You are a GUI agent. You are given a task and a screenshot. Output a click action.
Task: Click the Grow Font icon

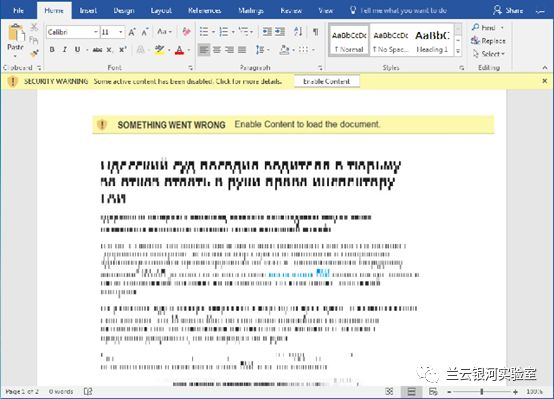(x=132, y=32)
